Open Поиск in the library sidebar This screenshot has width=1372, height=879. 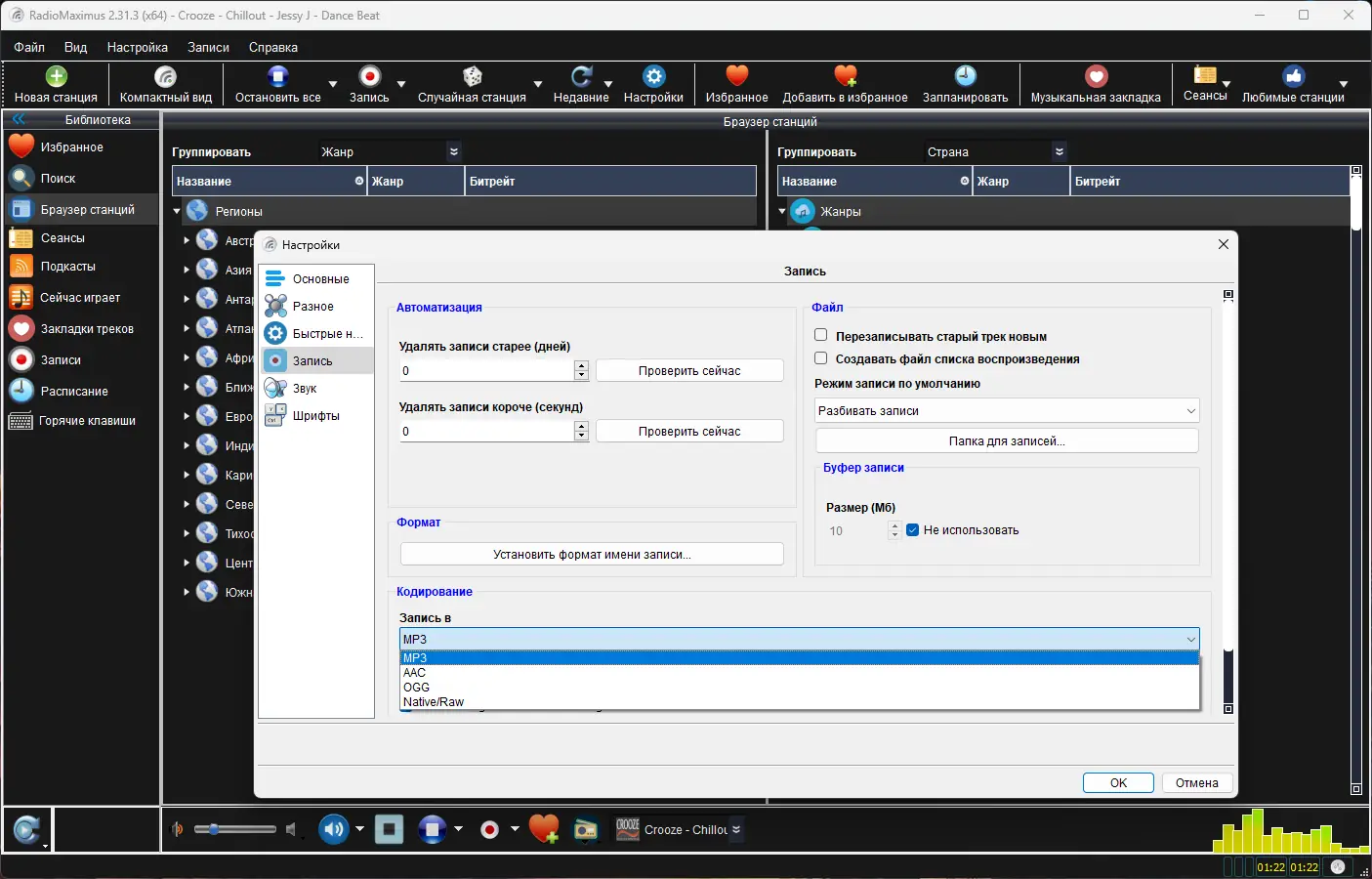pos(81,179)
